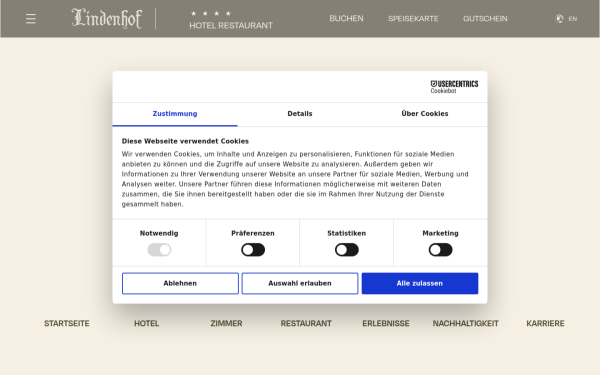Open the BUCHEN header link
The height and width of the screenshot is (375, 600).
pyautogui.click(x=346, y=18)
